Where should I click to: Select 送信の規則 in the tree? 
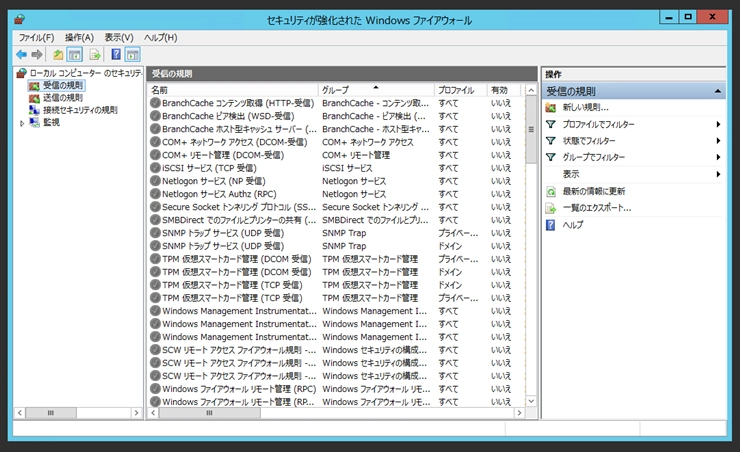[63, 98]
